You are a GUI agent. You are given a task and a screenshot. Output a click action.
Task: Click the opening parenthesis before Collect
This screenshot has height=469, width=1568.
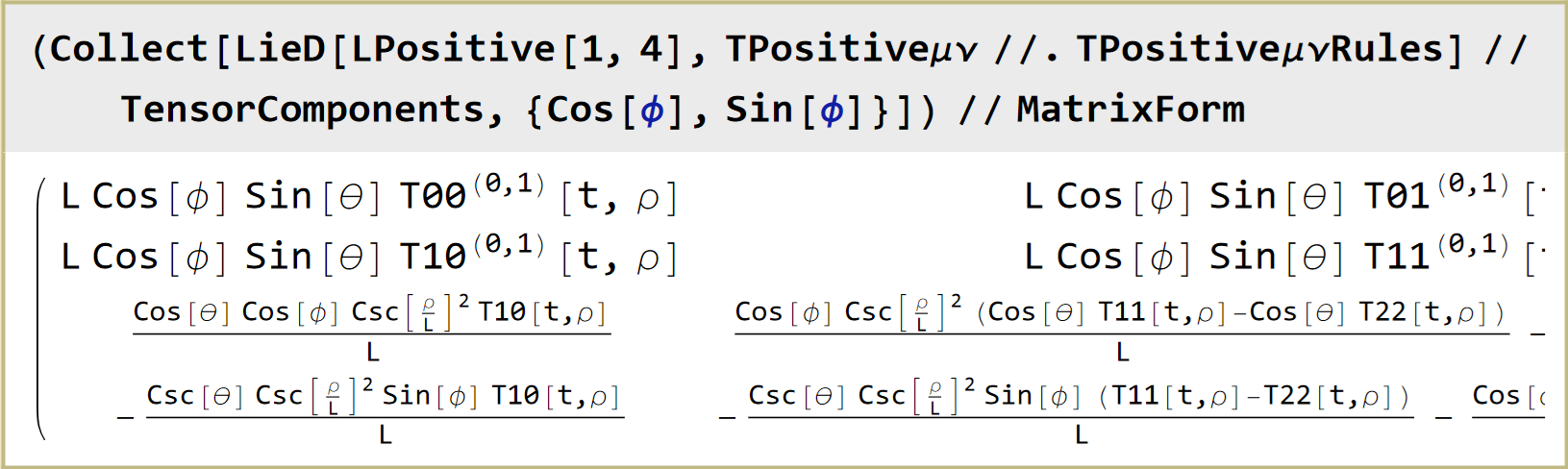point(39,49)
